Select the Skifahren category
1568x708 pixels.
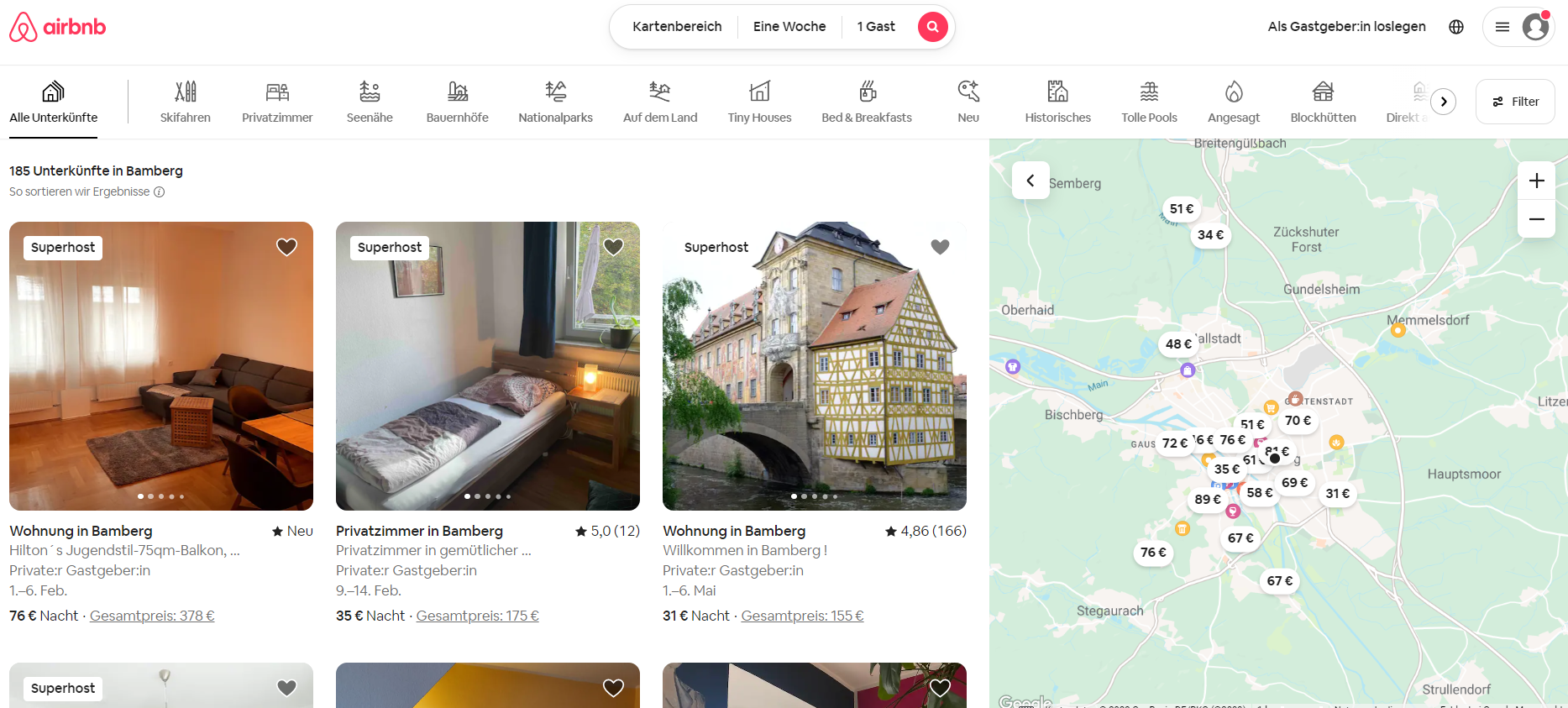[x=186, y=102]
